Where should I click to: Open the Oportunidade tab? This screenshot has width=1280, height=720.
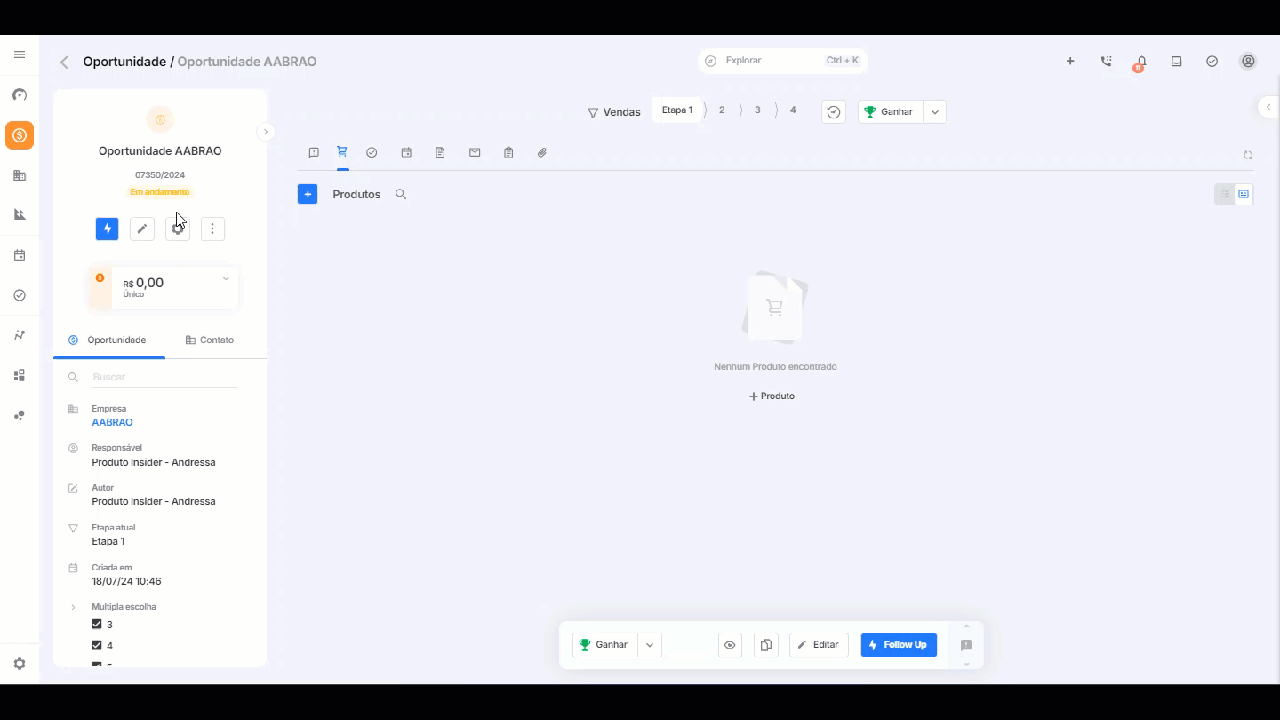108,340
